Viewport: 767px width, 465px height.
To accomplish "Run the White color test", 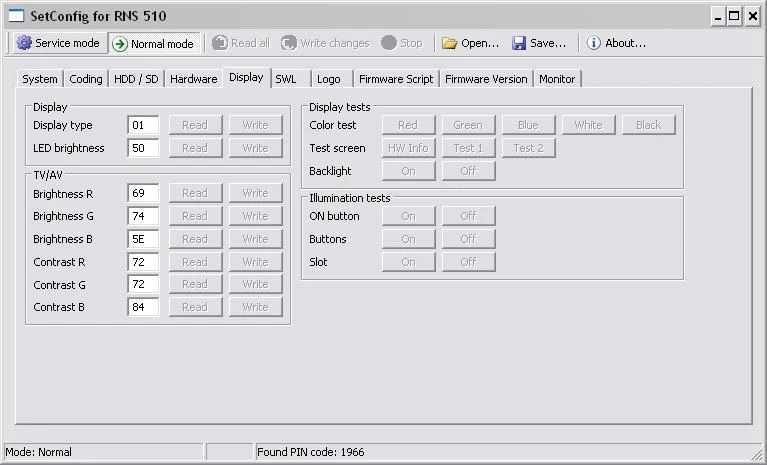I will [x=588, y=125].
